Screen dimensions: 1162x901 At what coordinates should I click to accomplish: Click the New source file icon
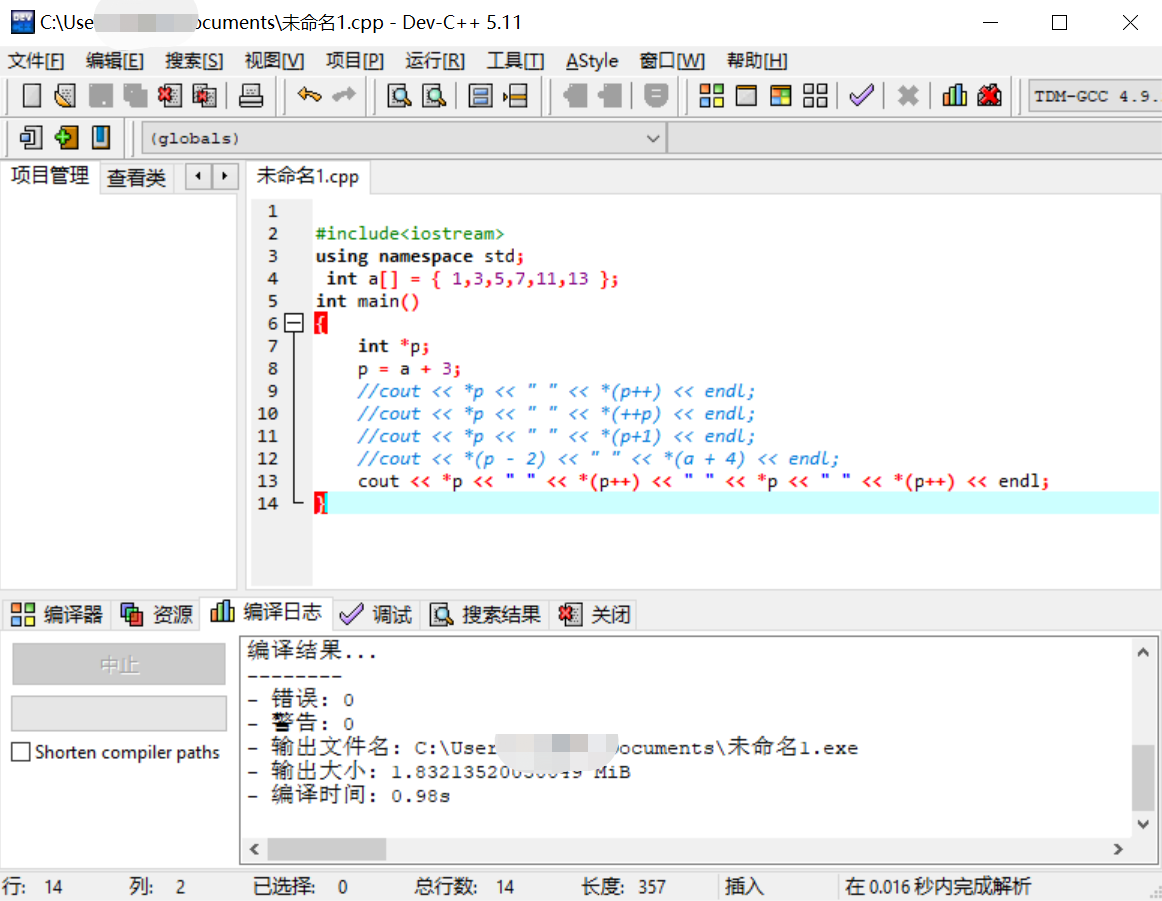click(x=31, y=96)
